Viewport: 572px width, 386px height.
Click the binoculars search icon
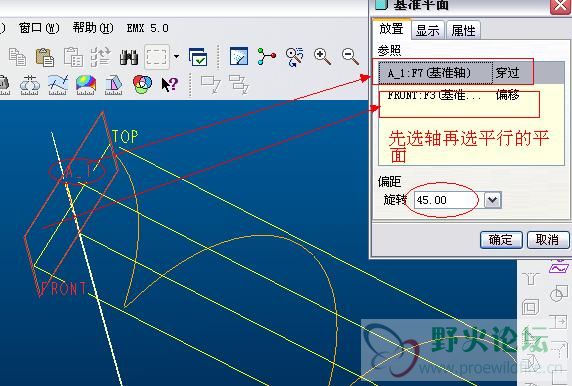129,57
